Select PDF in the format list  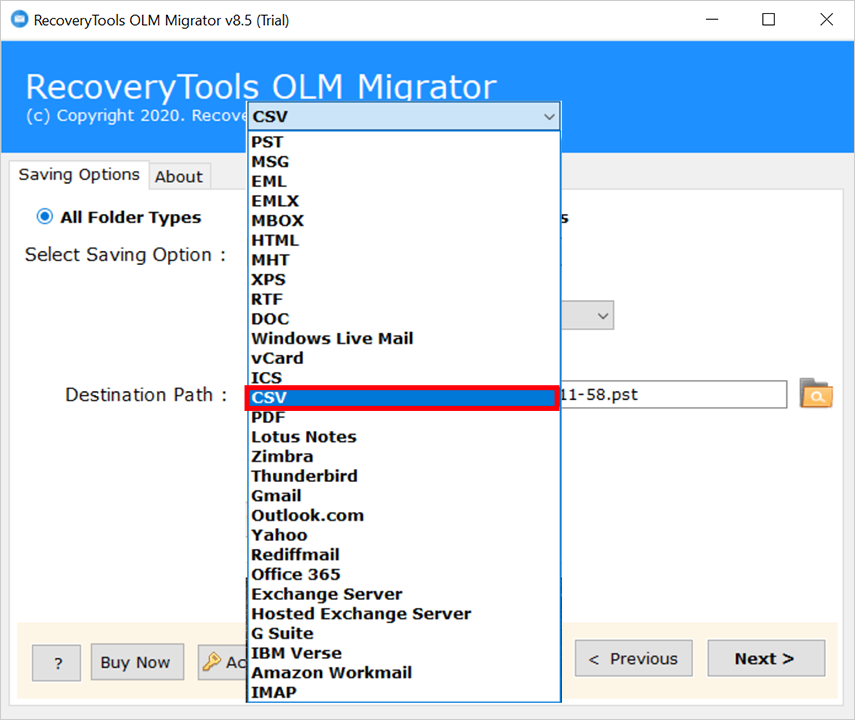pyautogui.click(x=404, y=417)
